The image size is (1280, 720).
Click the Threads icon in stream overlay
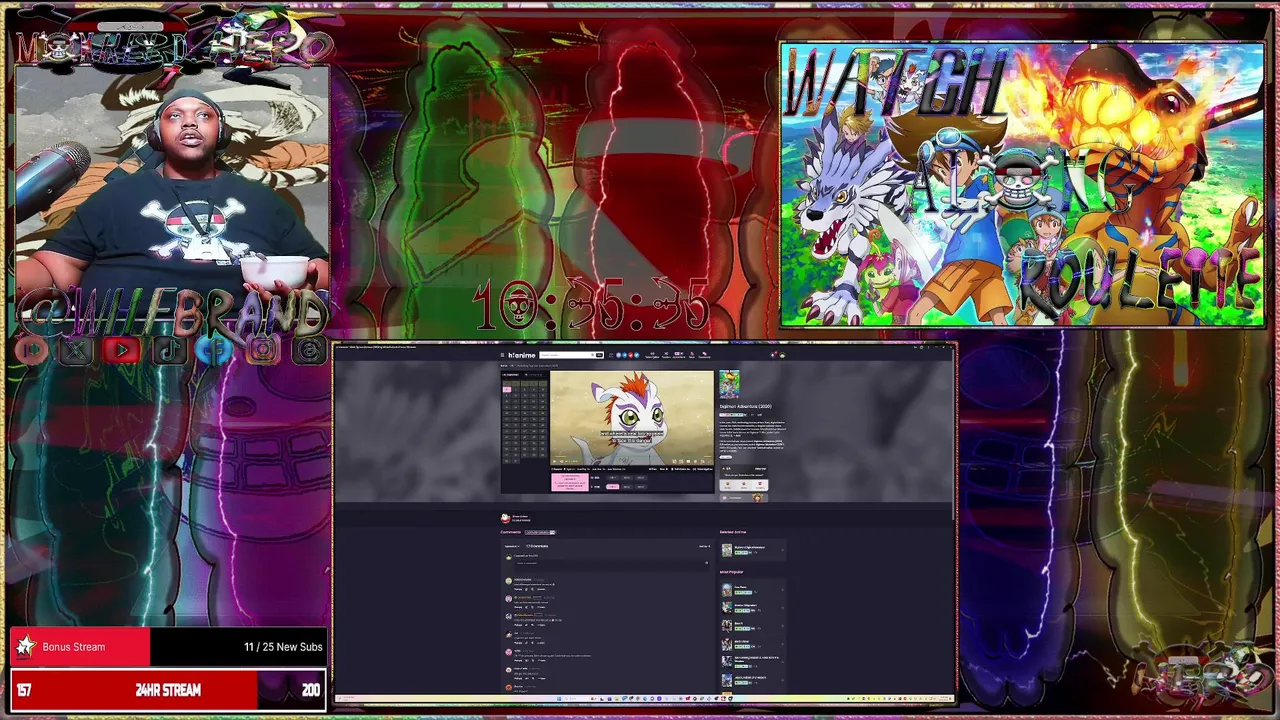pos(308,350)
